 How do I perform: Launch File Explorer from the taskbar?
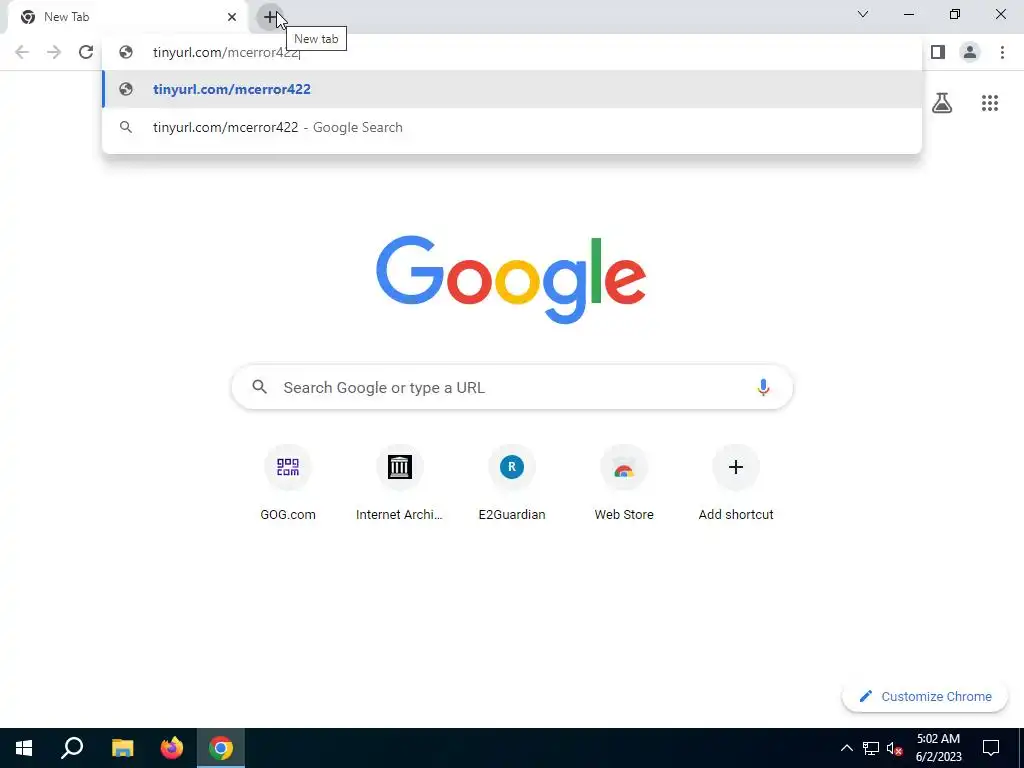[122, 748]
